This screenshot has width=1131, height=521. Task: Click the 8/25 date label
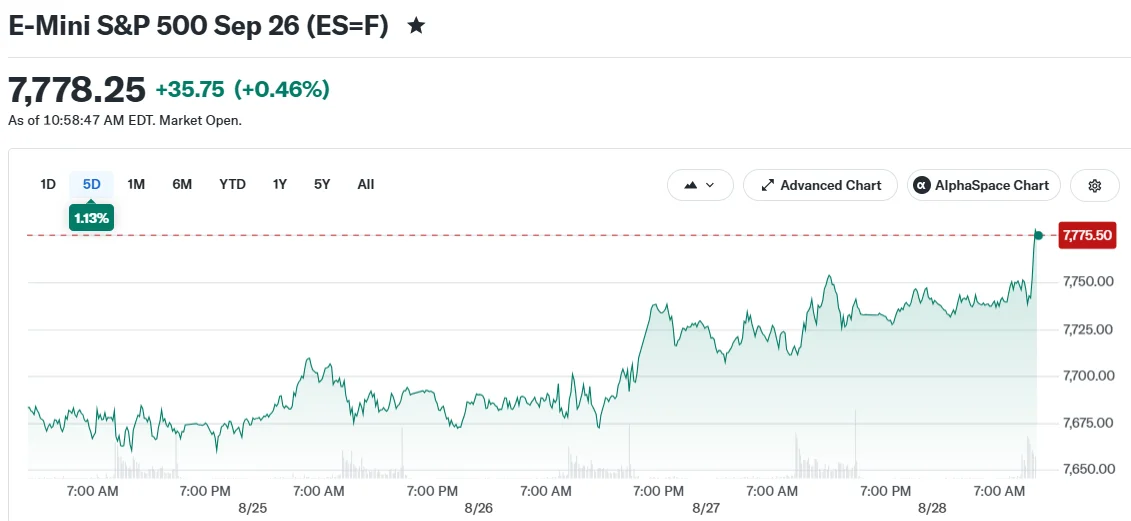[x=252, y=507]
